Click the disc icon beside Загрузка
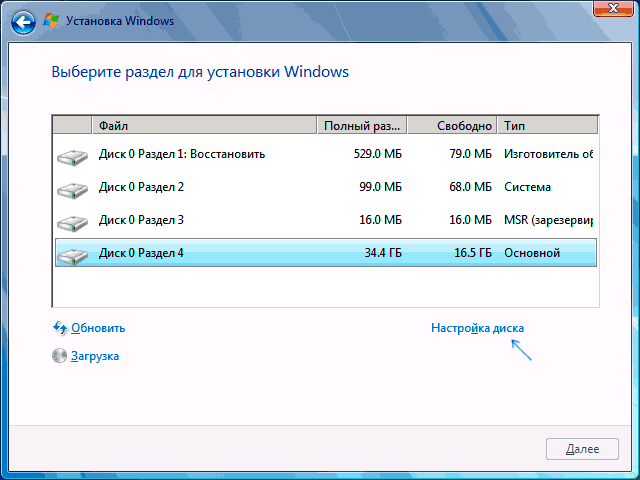640x480 pixels. [x=59, y=356]
